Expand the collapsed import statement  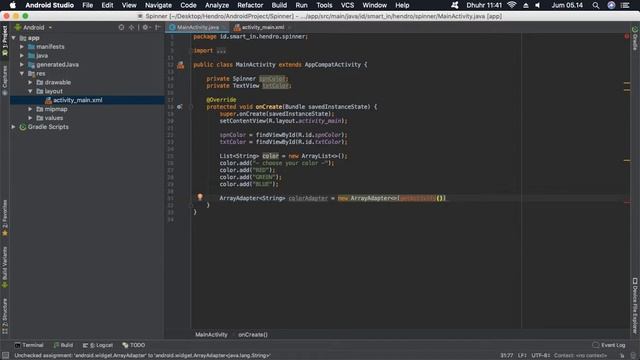click(x=221, y=51)
